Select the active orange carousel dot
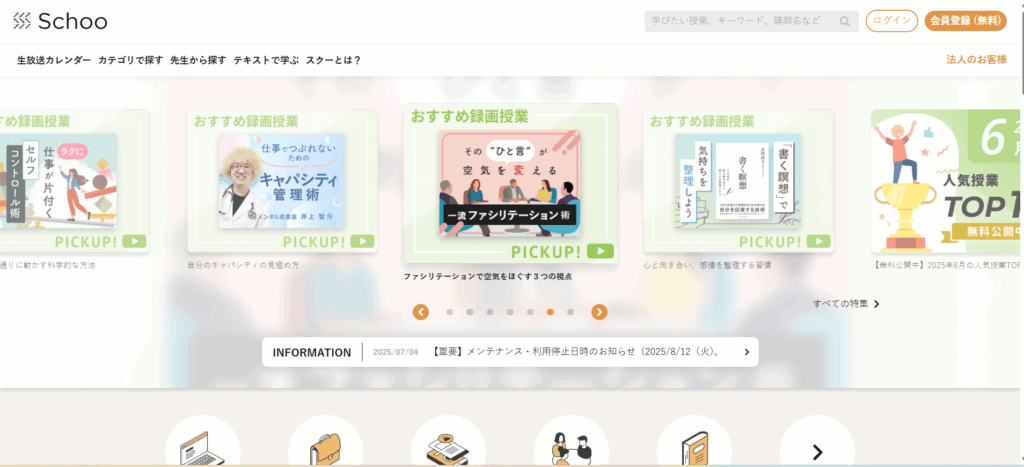1024x467 pixels. [x=550, y=312]
